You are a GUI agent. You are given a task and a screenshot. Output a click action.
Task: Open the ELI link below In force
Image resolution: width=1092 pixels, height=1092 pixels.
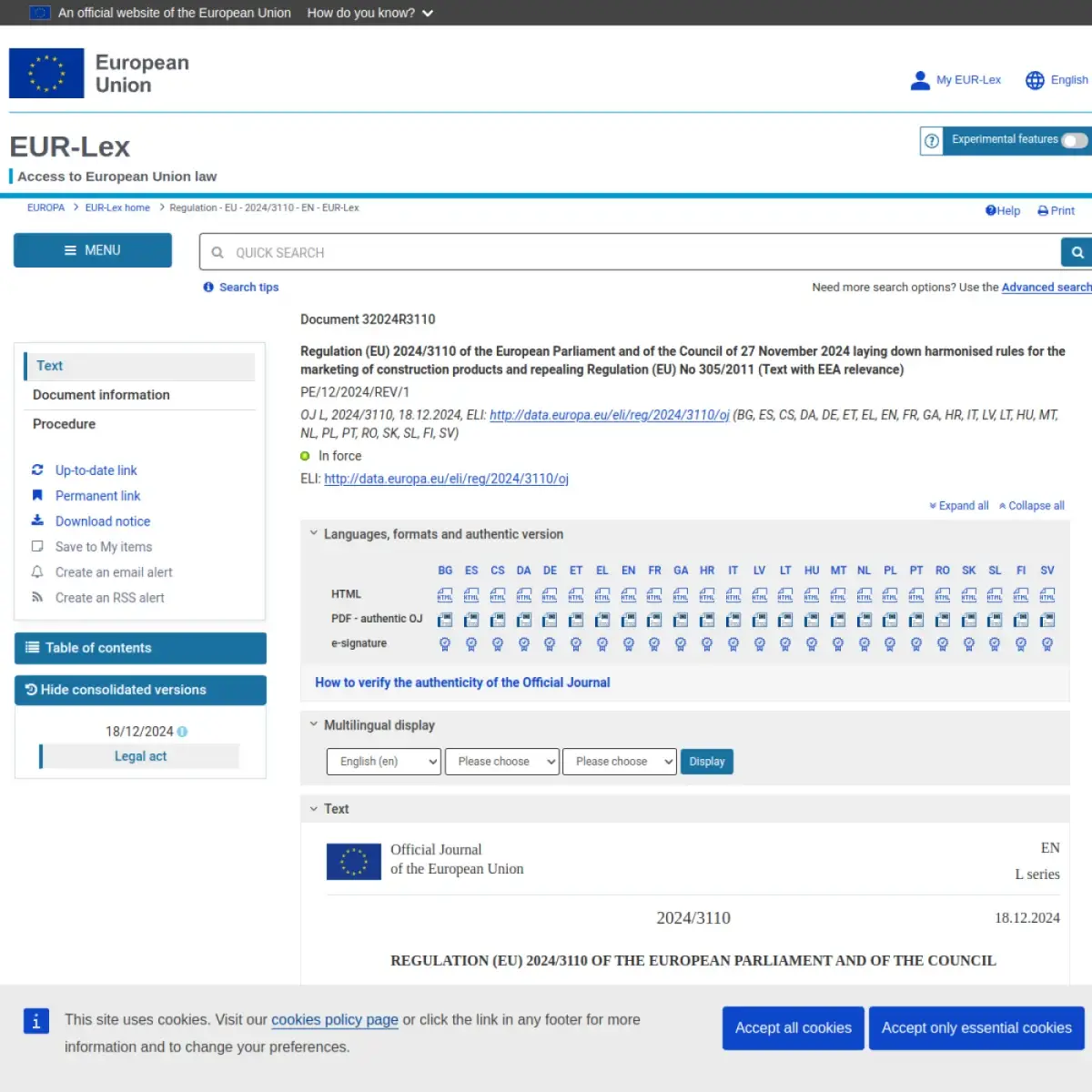pos(446,479)
